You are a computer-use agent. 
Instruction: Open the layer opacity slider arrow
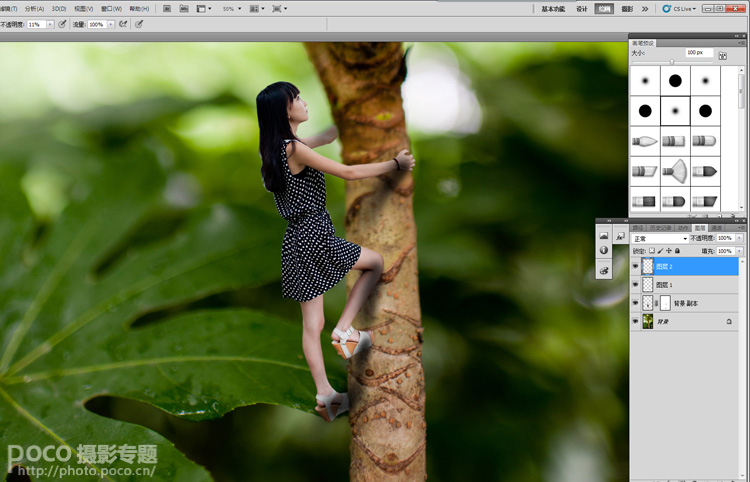tap(740, 238)
